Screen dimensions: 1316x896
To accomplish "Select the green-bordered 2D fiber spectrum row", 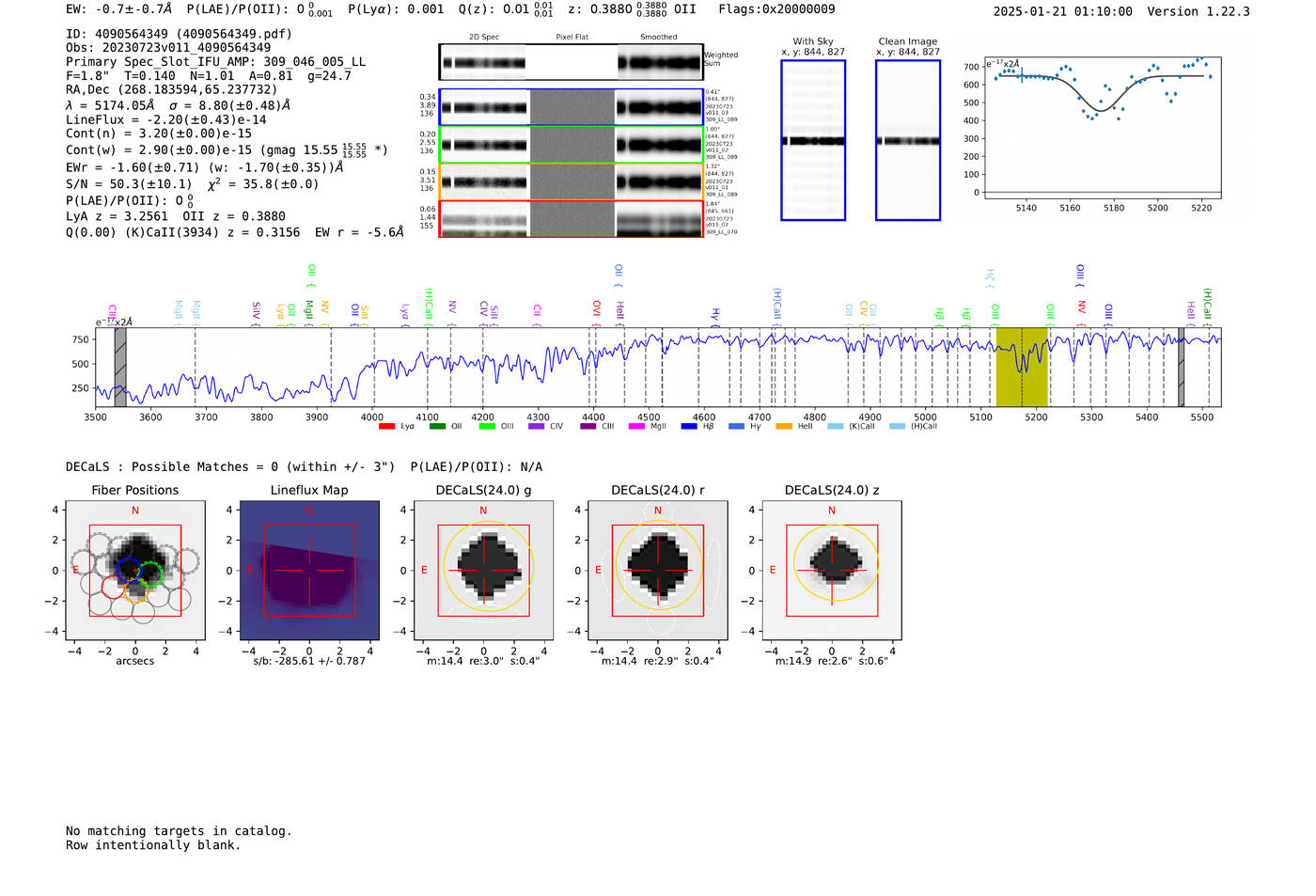I will pyautogui.click(x=571, y=145).
